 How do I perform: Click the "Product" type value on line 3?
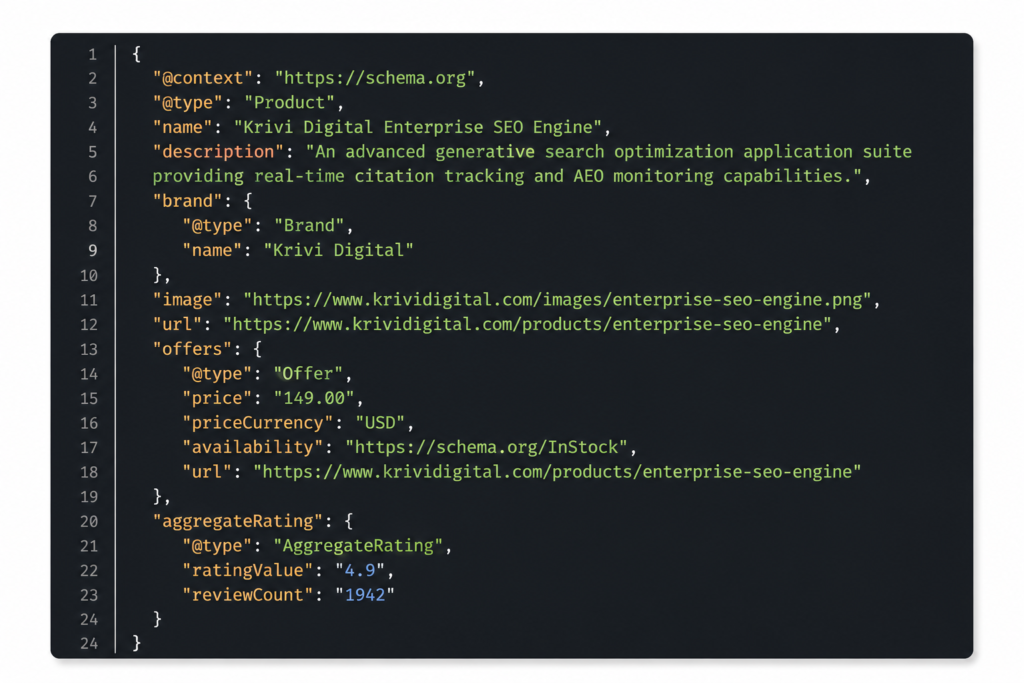pyautogui.click(x=289, y=103)
